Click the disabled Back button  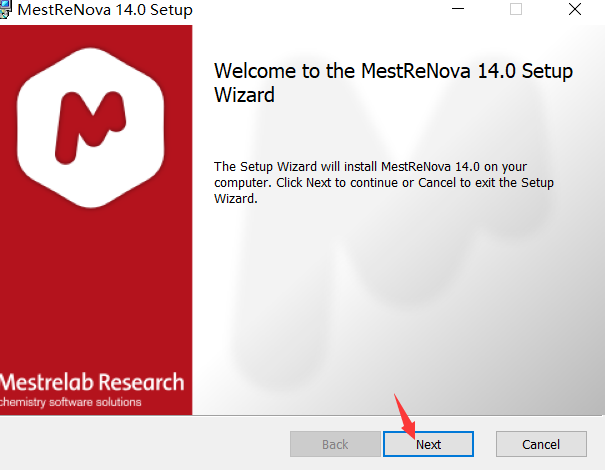(x=335, y=444)
